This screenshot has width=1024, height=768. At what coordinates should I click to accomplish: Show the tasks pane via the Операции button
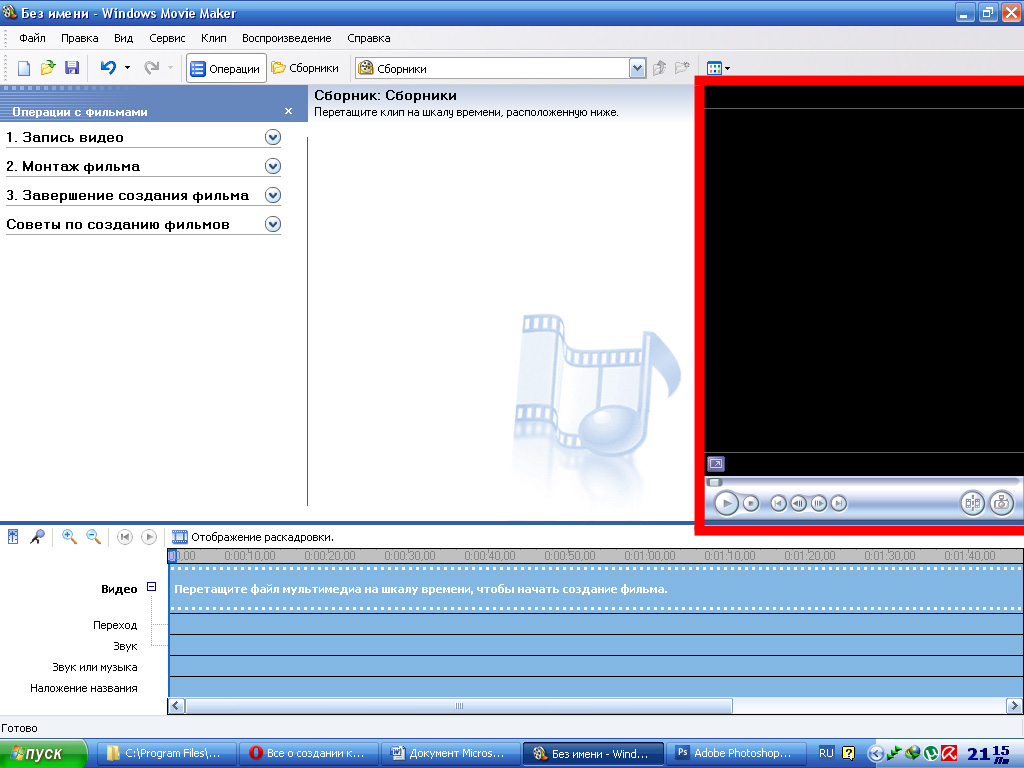click(x=226, y=68)
